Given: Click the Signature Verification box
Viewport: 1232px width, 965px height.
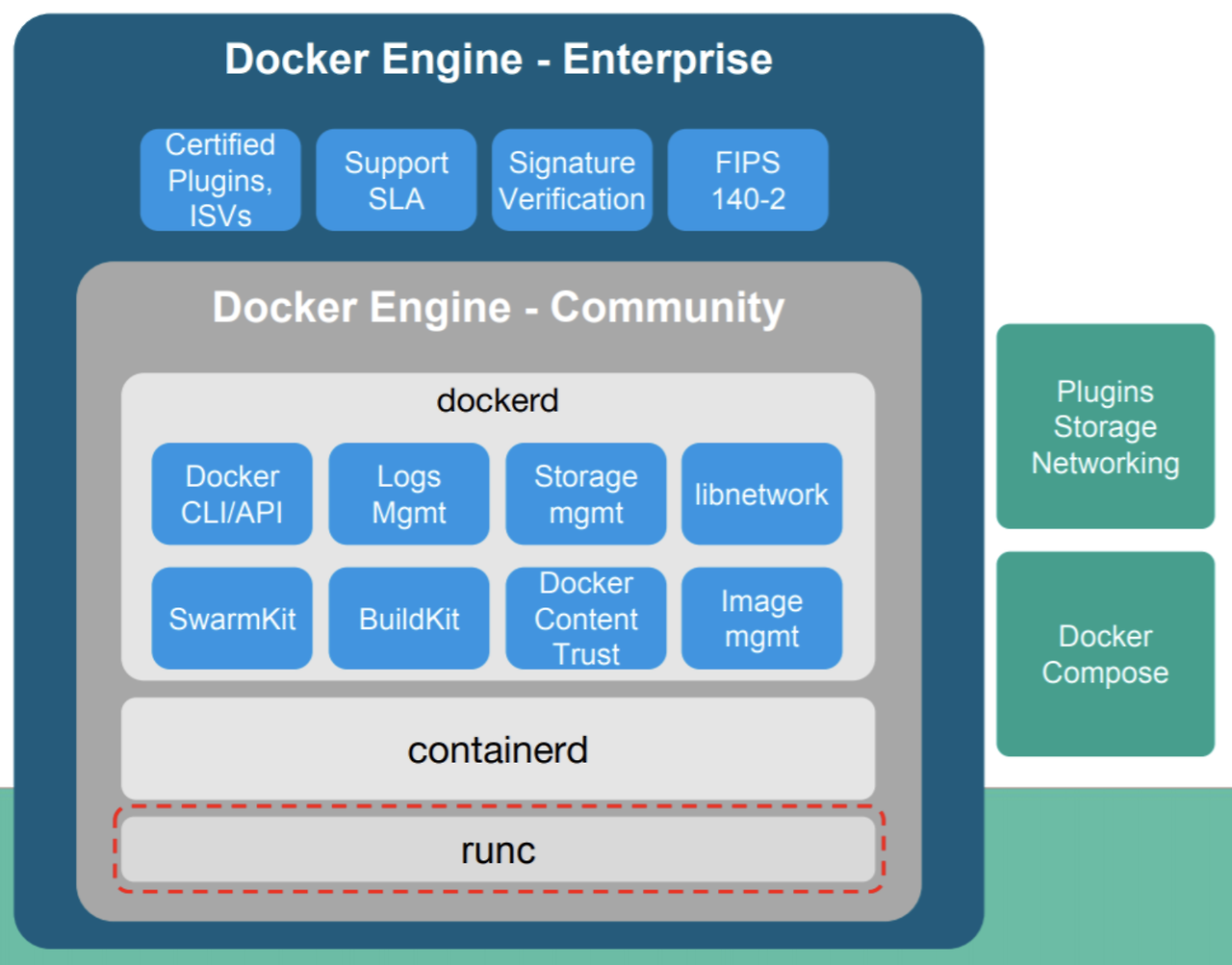Looking at the screenshot, I should (572, 180).
